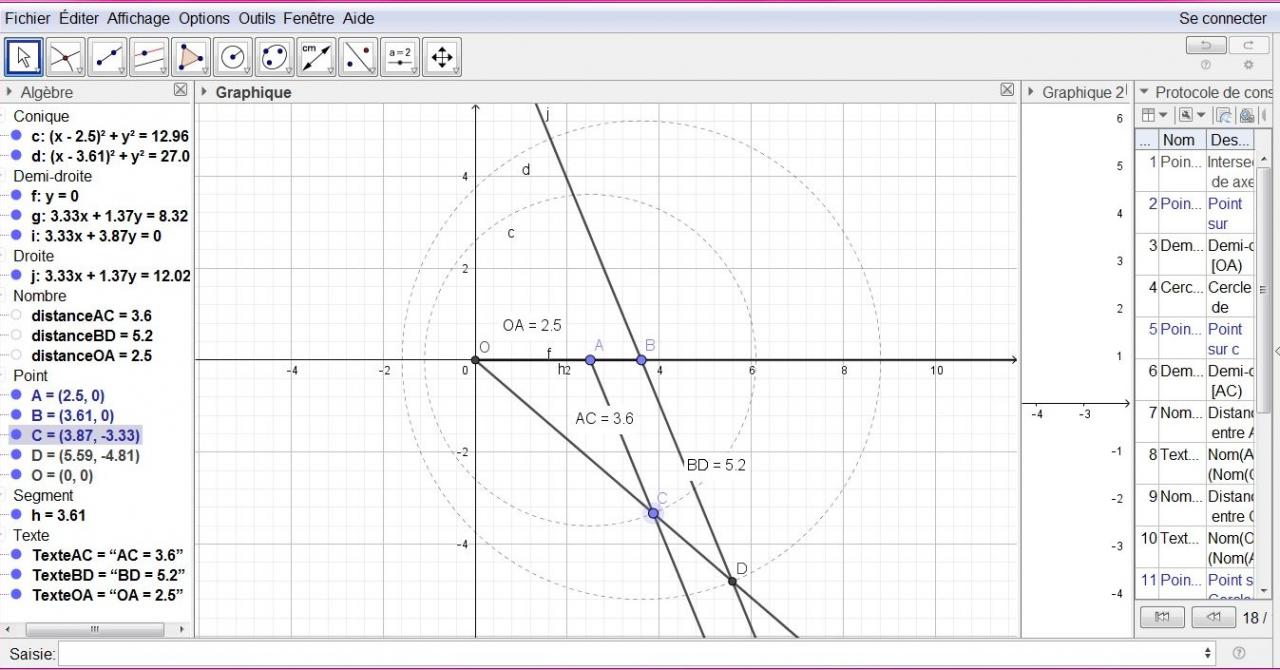The height and width of the screenshot is (670, 1280).
Task: Open the Fichier menu
Action: click(x=28, y=18)
